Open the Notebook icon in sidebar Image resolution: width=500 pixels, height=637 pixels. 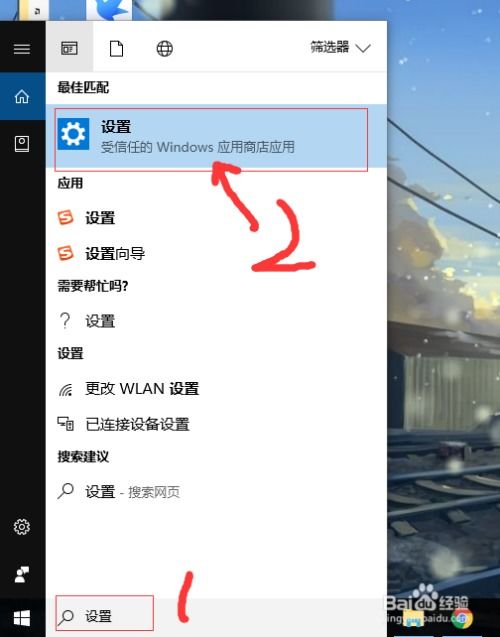tap(22, 144)
